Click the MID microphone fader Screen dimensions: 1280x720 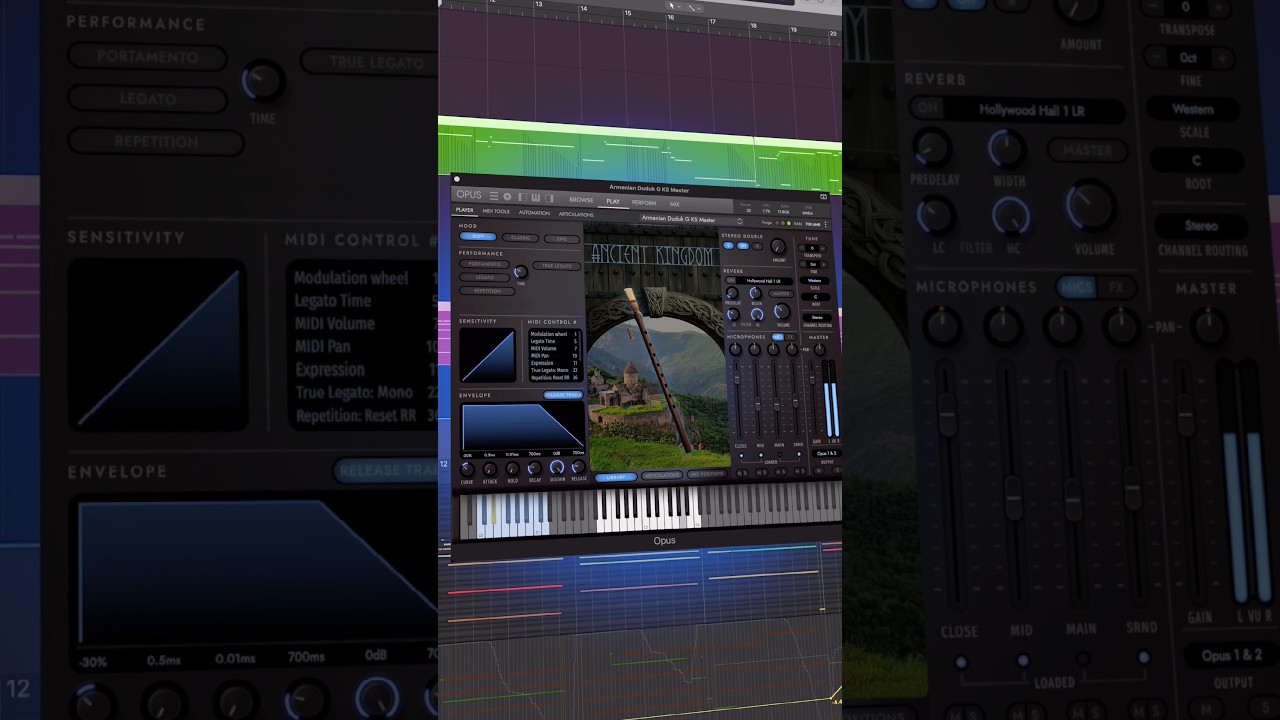pos(760,405)
